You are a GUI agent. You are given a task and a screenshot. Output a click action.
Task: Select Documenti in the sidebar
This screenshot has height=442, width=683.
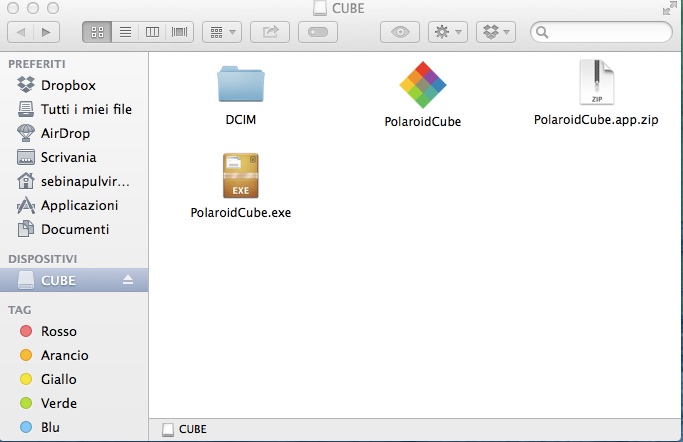pyautogui.click(x=74, y=229)
